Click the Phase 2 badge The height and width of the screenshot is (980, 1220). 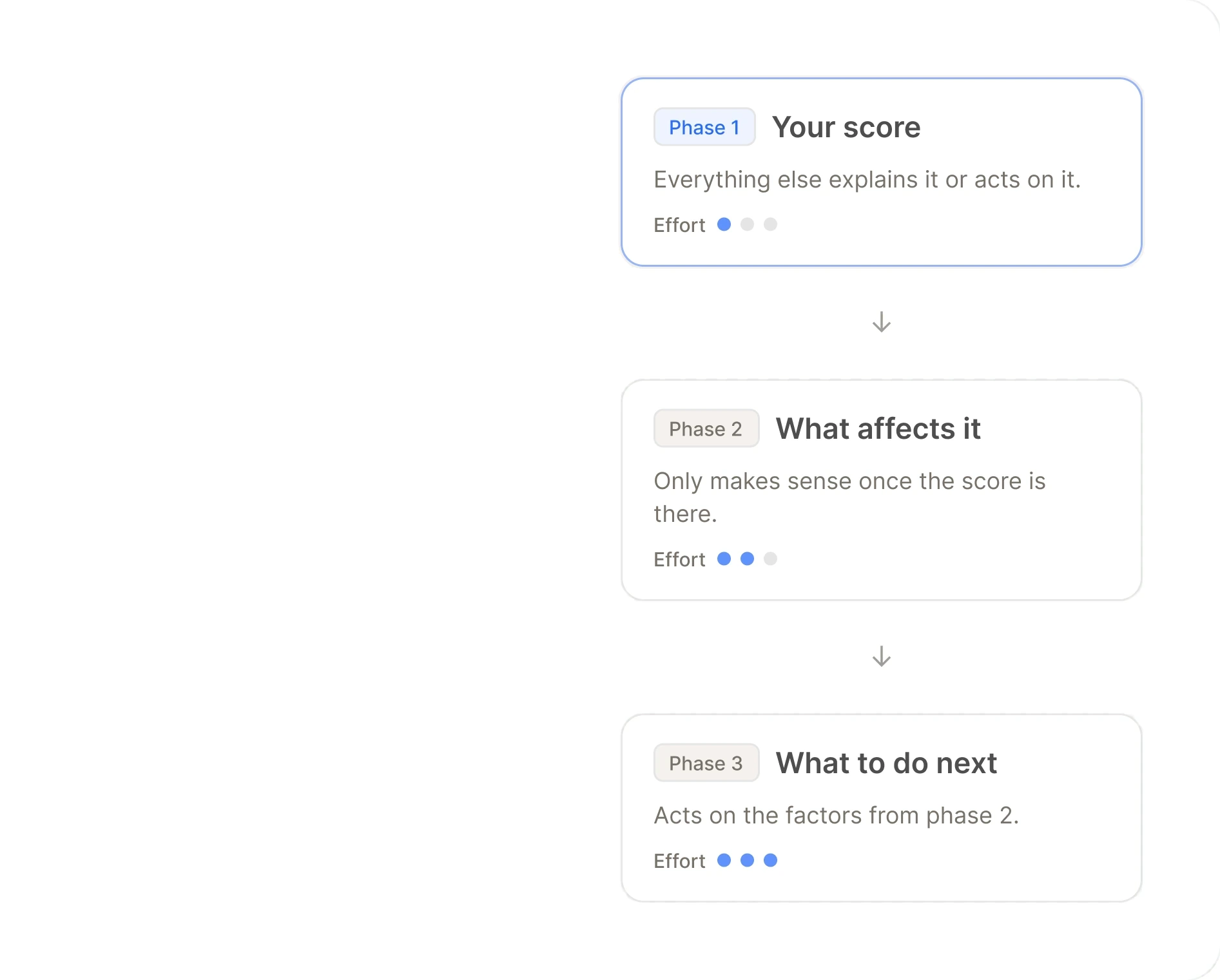click(706, 428)
